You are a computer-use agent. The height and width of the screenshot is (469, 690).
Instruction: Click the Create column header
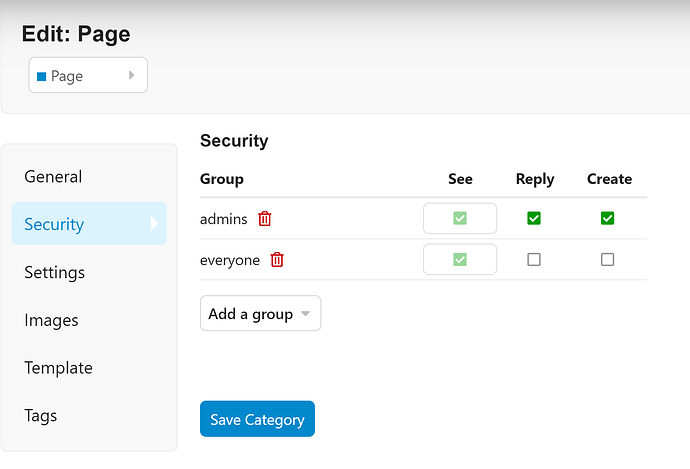(x=609, y=179)
